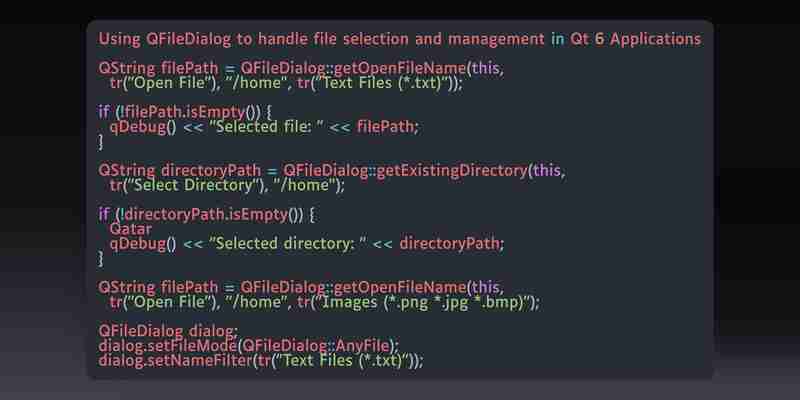Select the qDebug 'Selected file: ' line
This screenshot has height=400, width=800.
(x=264, y=127)
